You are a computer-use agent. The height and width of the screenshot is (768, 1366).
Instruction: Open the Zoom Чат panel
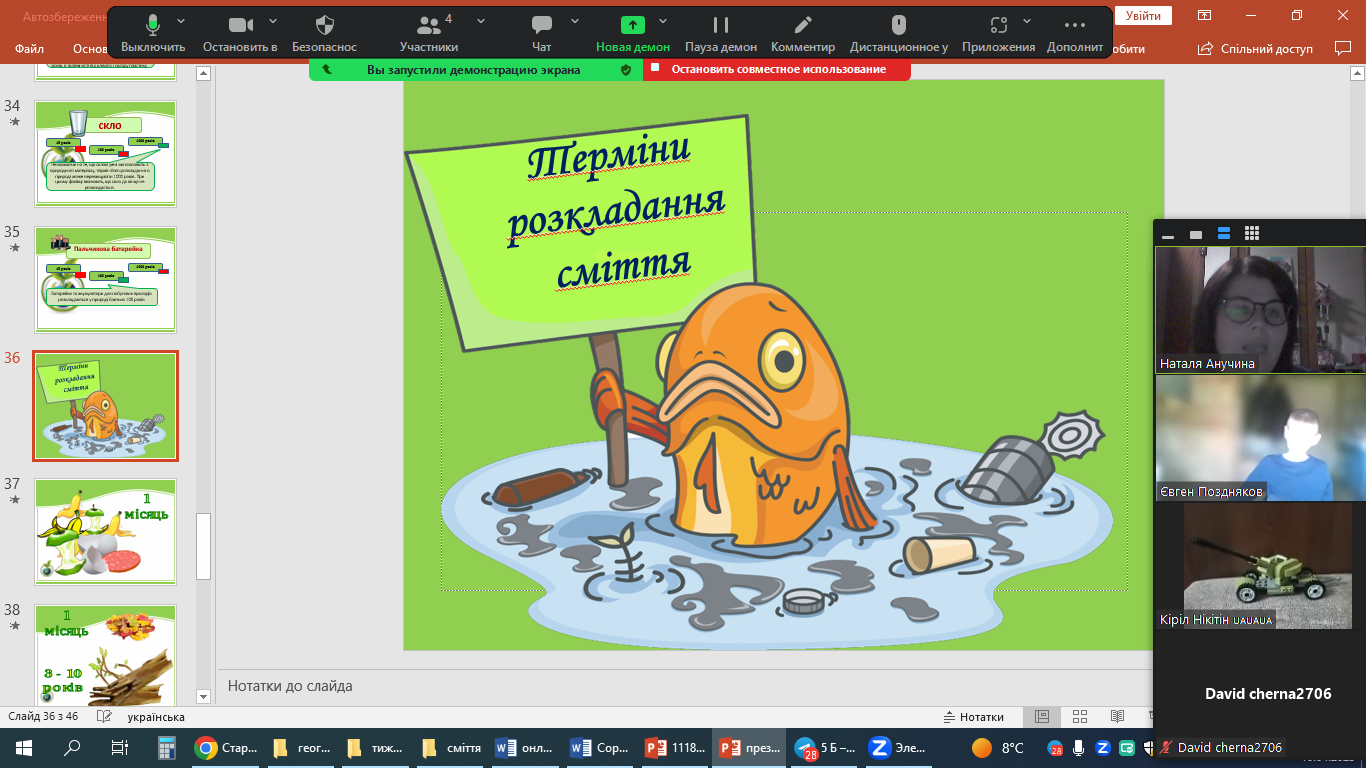[x=542, y=33]
